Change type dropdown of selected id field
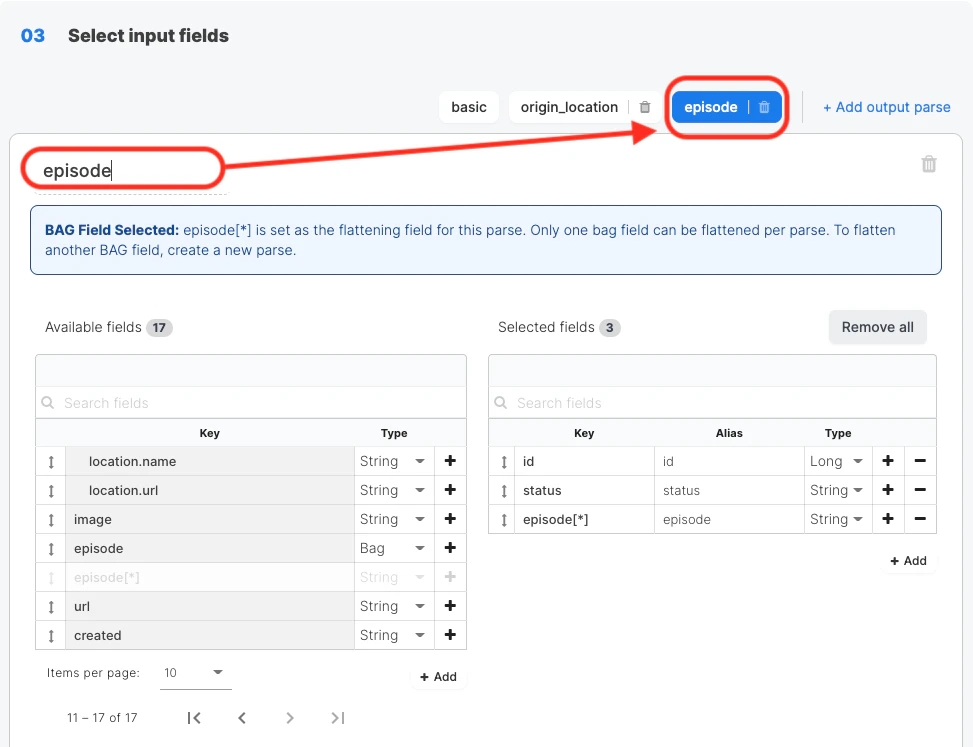 tap(839, 461)
